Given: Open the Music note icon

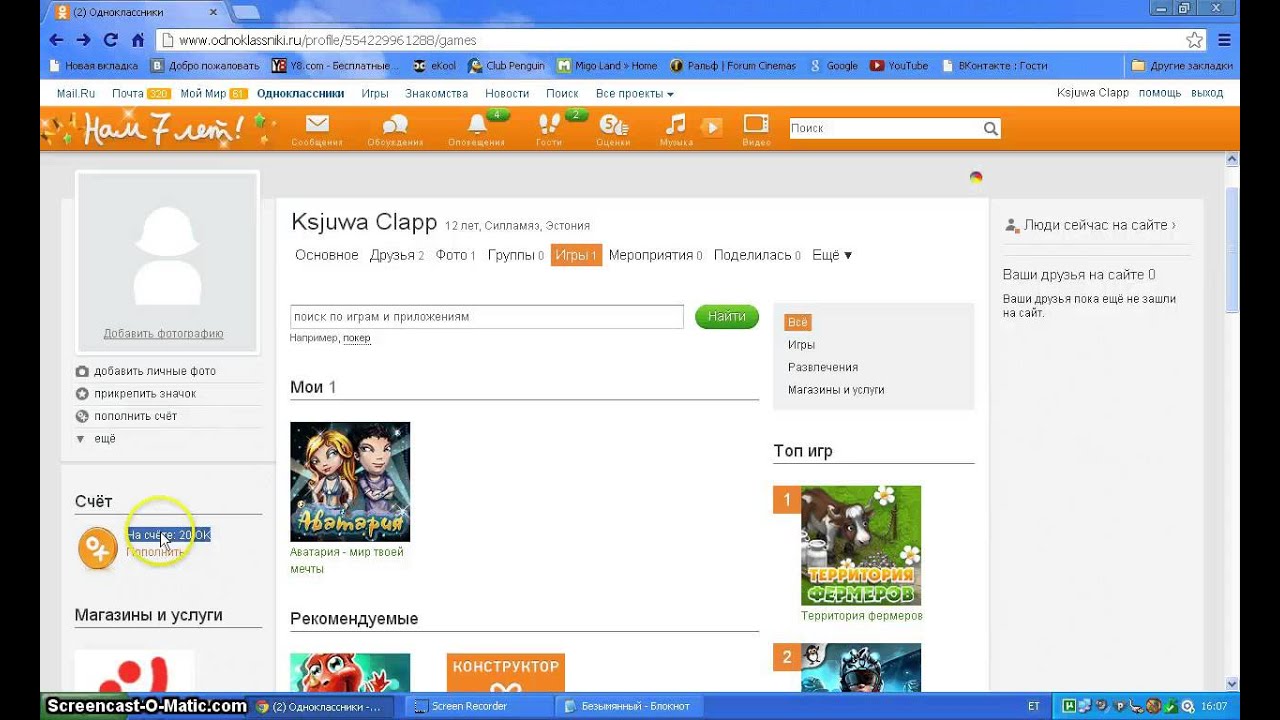Looking at the screenshot, I should click(x=676, y=124).
